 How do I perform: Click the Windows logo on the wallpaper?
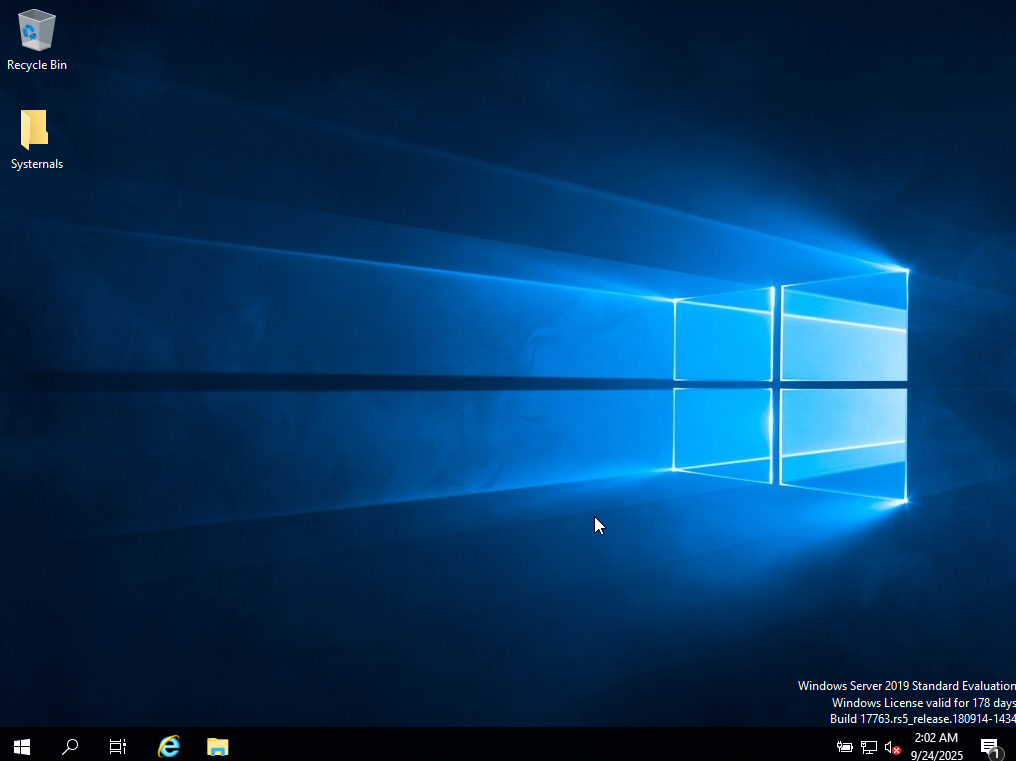[x=790, y=384]
